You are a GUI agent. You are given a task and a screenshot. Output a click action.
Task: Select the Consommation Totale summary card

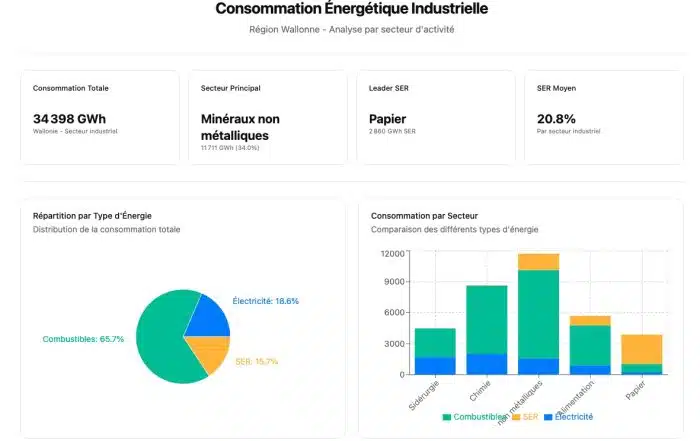100,117
